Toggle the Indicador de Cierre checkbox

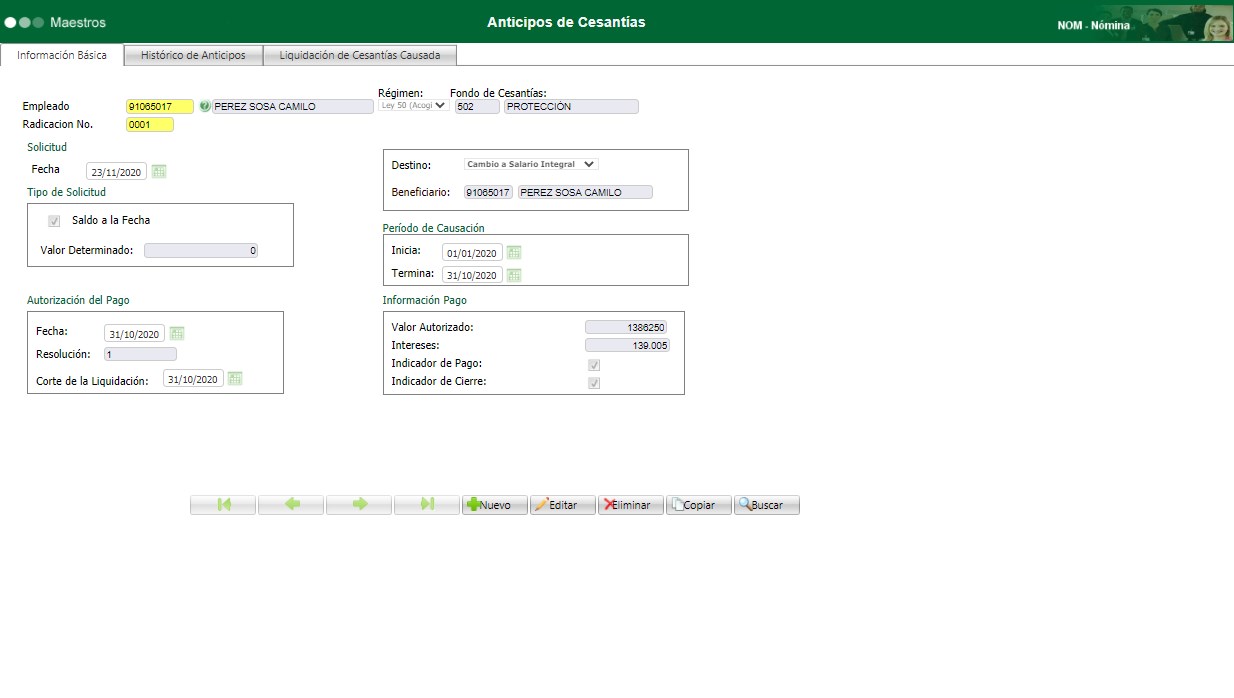(x=594, y=382)
